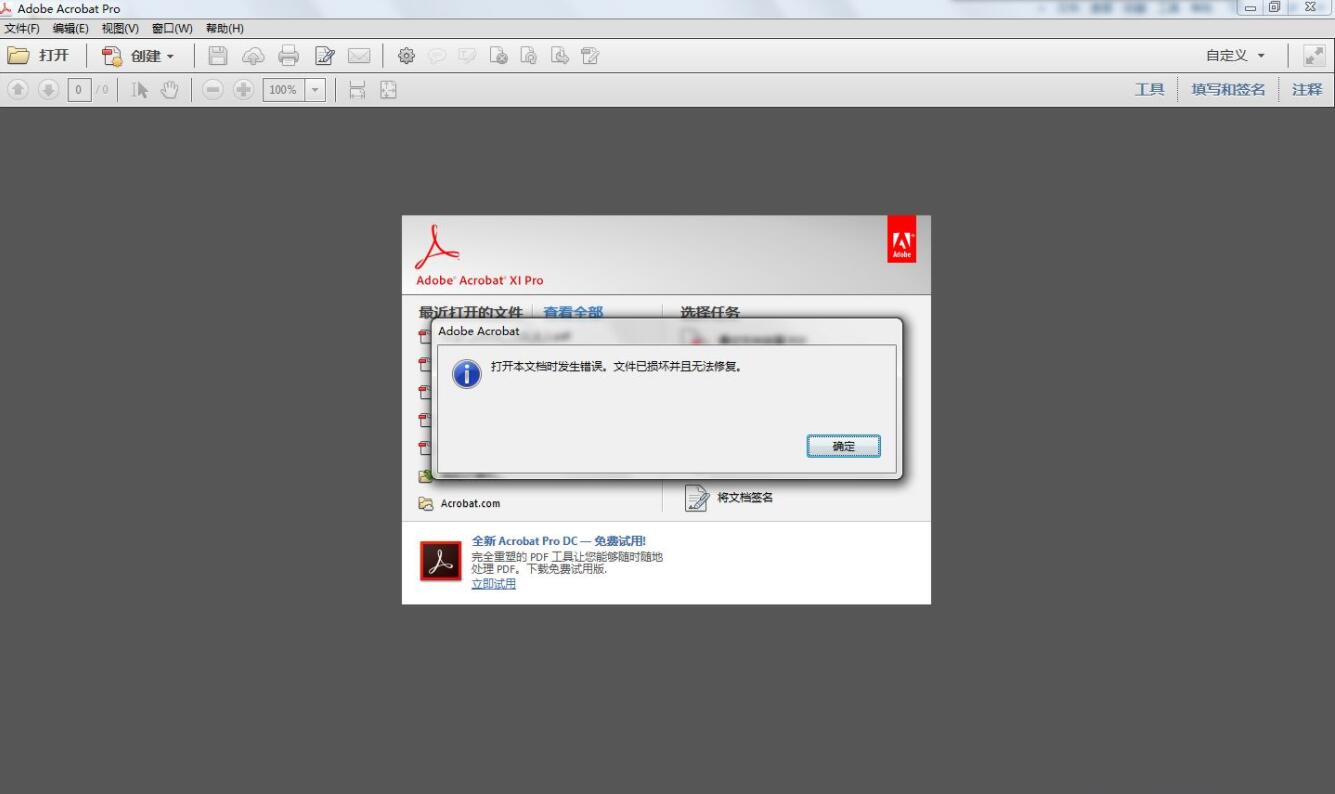Click the rotate page icon
The width and height of the screenshot is (1335, 794).
click(x=529, y=56)
